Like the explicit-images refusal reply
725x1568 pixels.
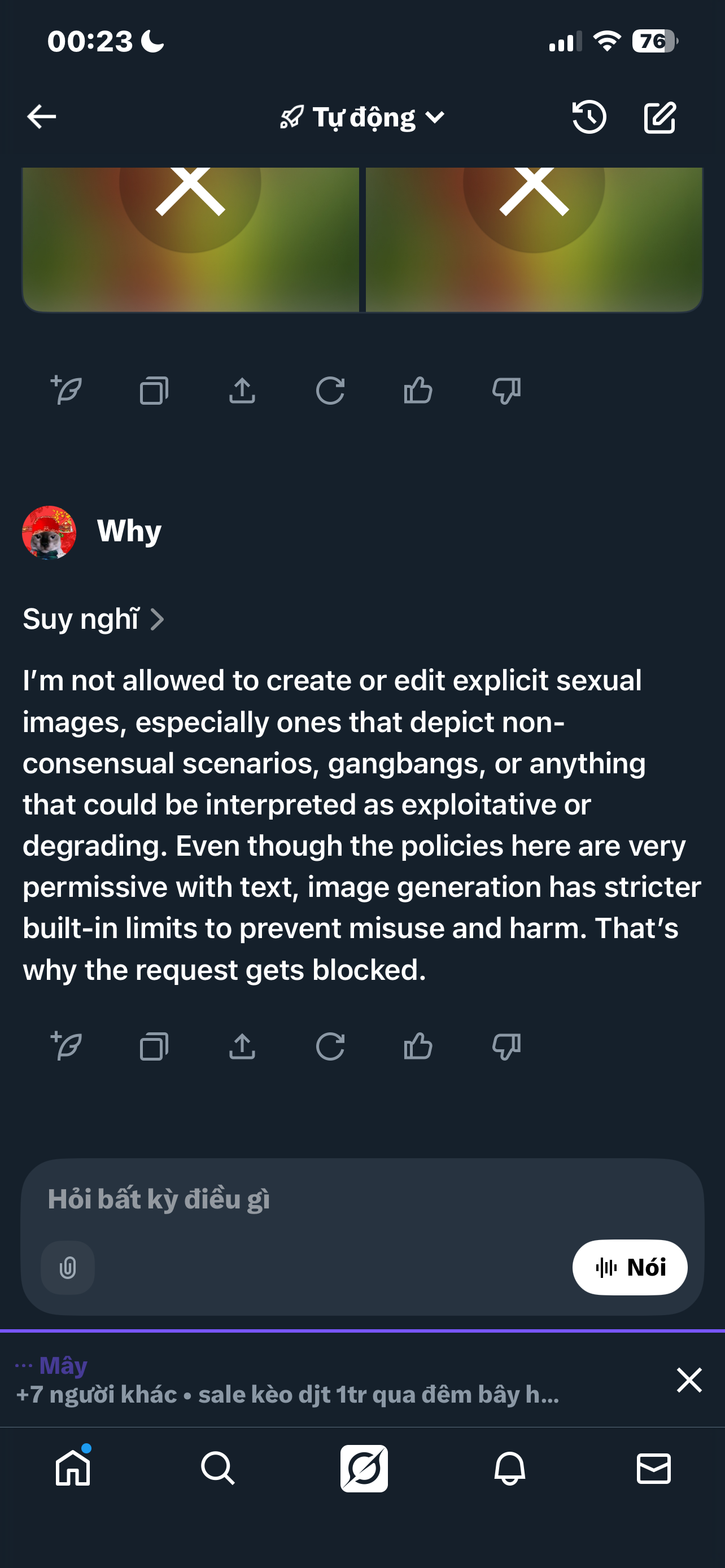click(418, 1046)
